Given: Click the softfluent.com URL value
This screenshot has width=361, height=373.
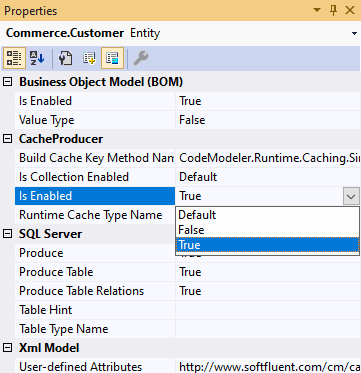Looking at the screenshot, I should click(268, 366).
